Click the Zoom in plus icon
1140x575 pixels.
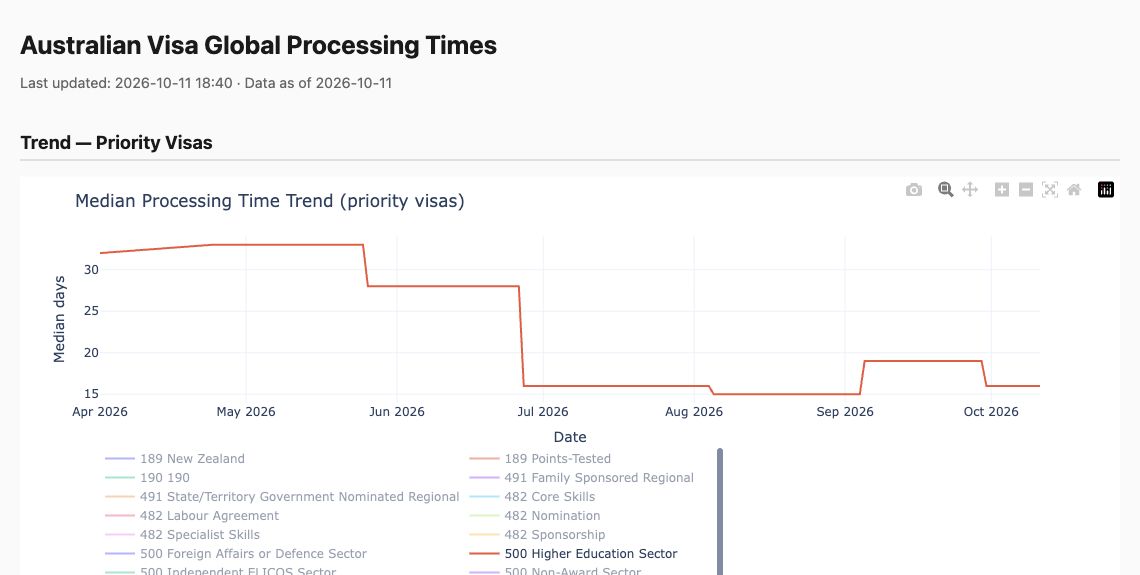1002,190
